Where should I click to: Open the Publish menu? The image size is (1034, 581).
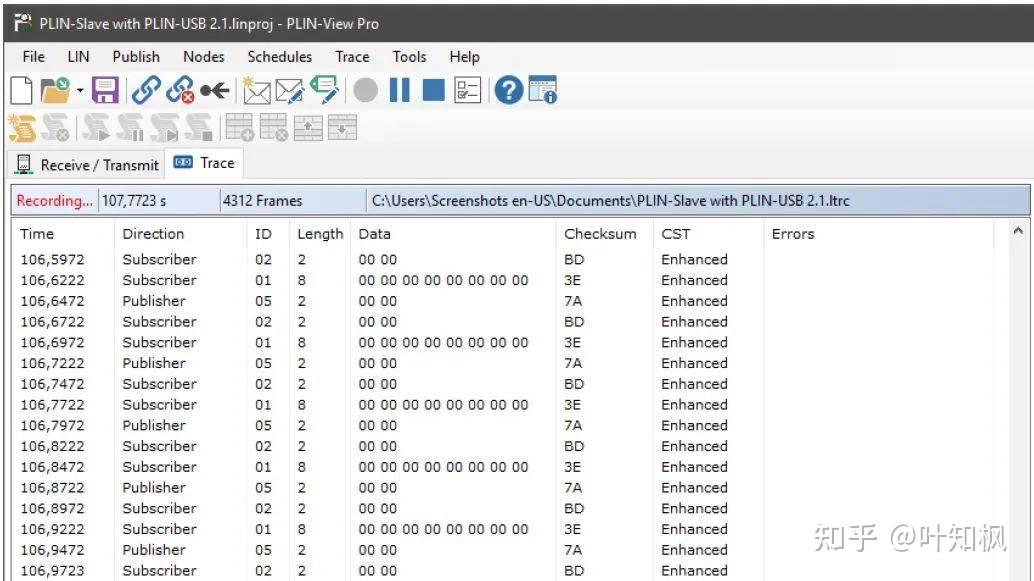[136, 57]
